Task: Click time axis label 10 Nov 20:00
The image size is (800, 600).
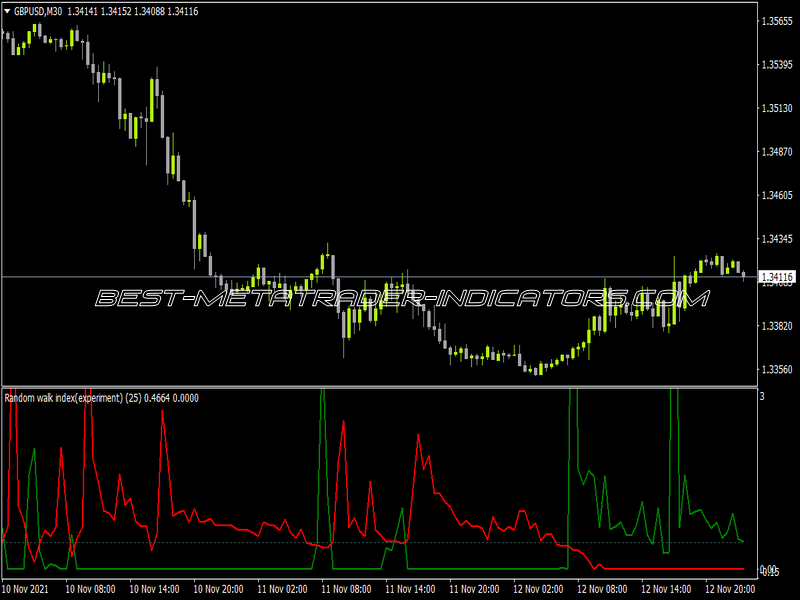Action: point(218,589)
